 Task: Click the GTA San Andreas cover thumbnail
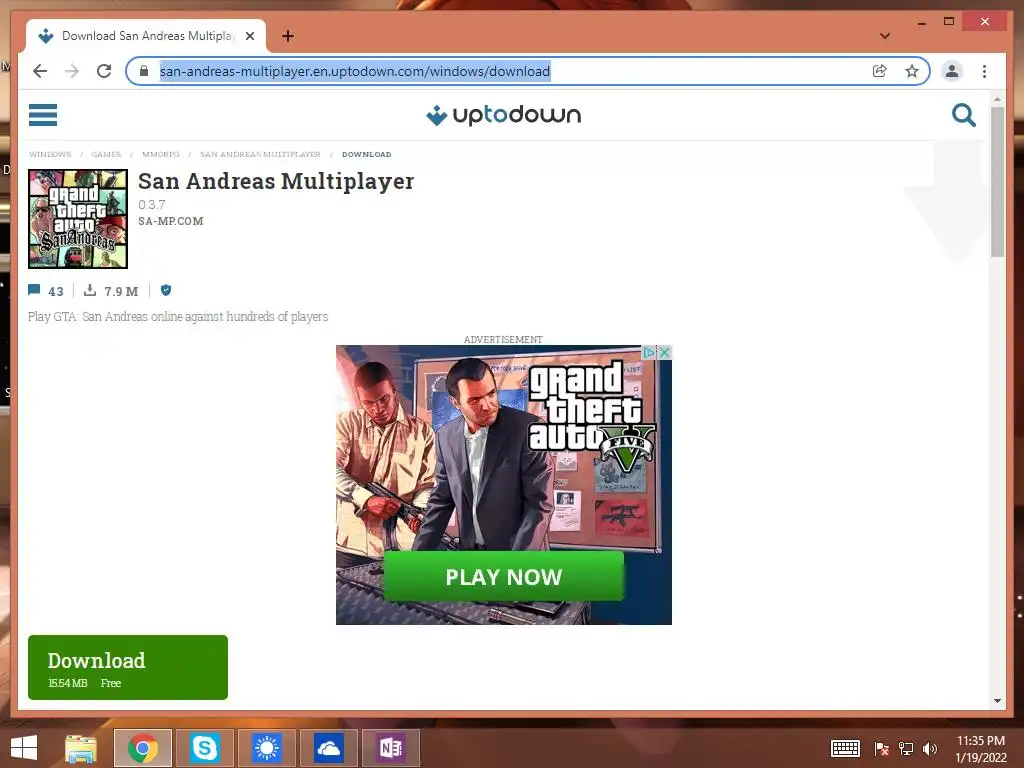pyautogui.click(x=78, y=219)
